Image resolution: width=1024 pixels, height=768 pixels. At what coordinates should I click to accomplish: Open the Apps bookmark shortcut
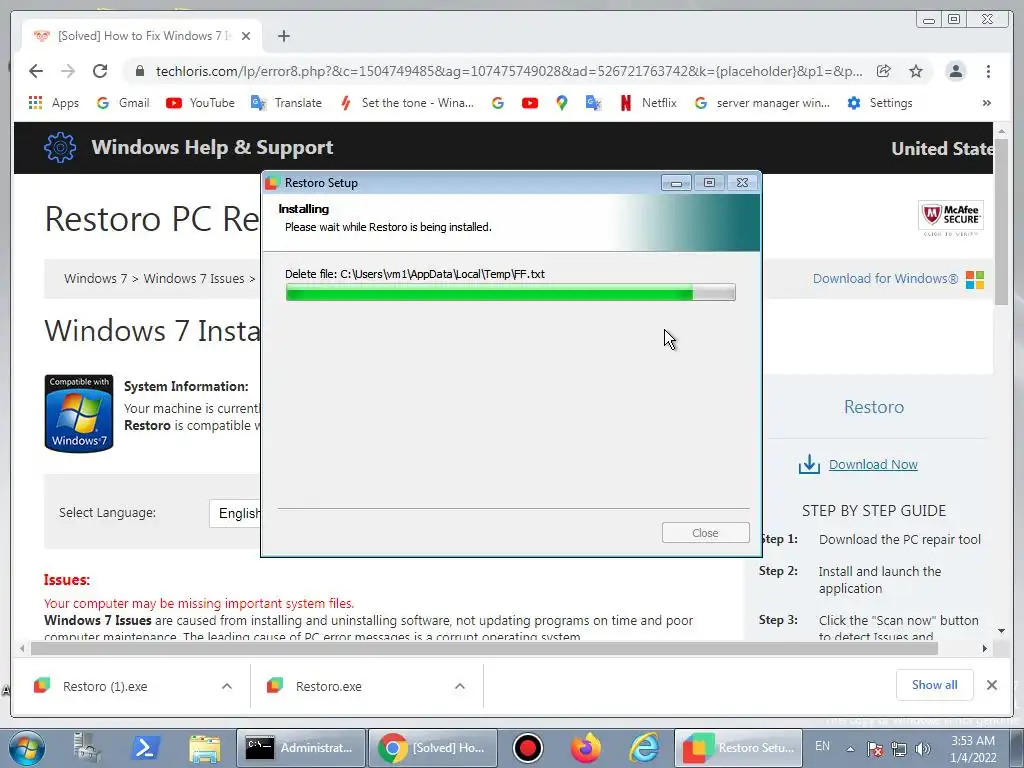click(54, 103)
